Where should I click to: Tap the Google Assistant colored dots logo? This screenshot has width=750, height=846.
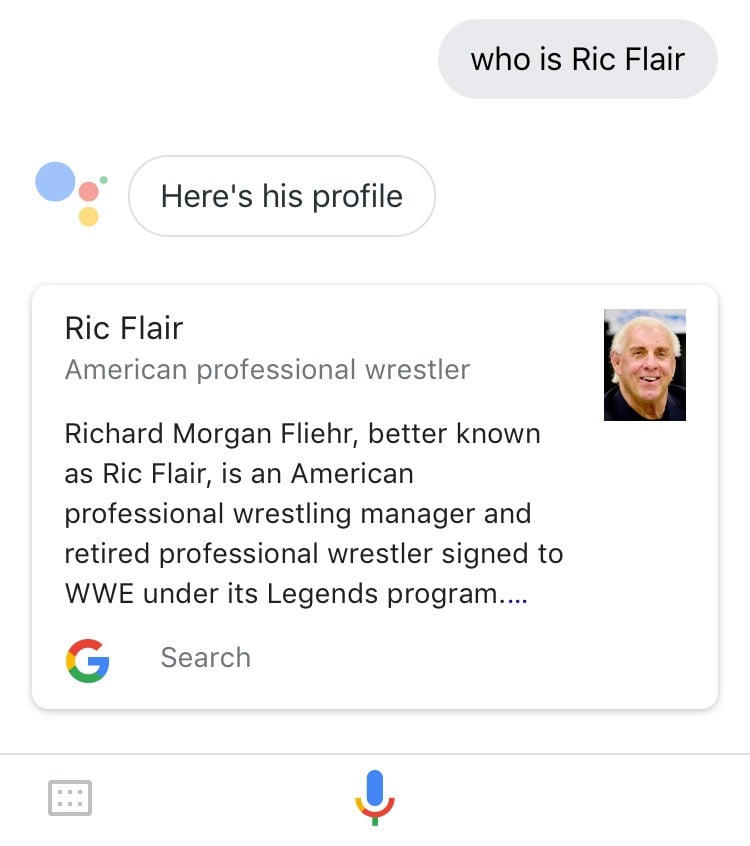(x=71, y=193)
